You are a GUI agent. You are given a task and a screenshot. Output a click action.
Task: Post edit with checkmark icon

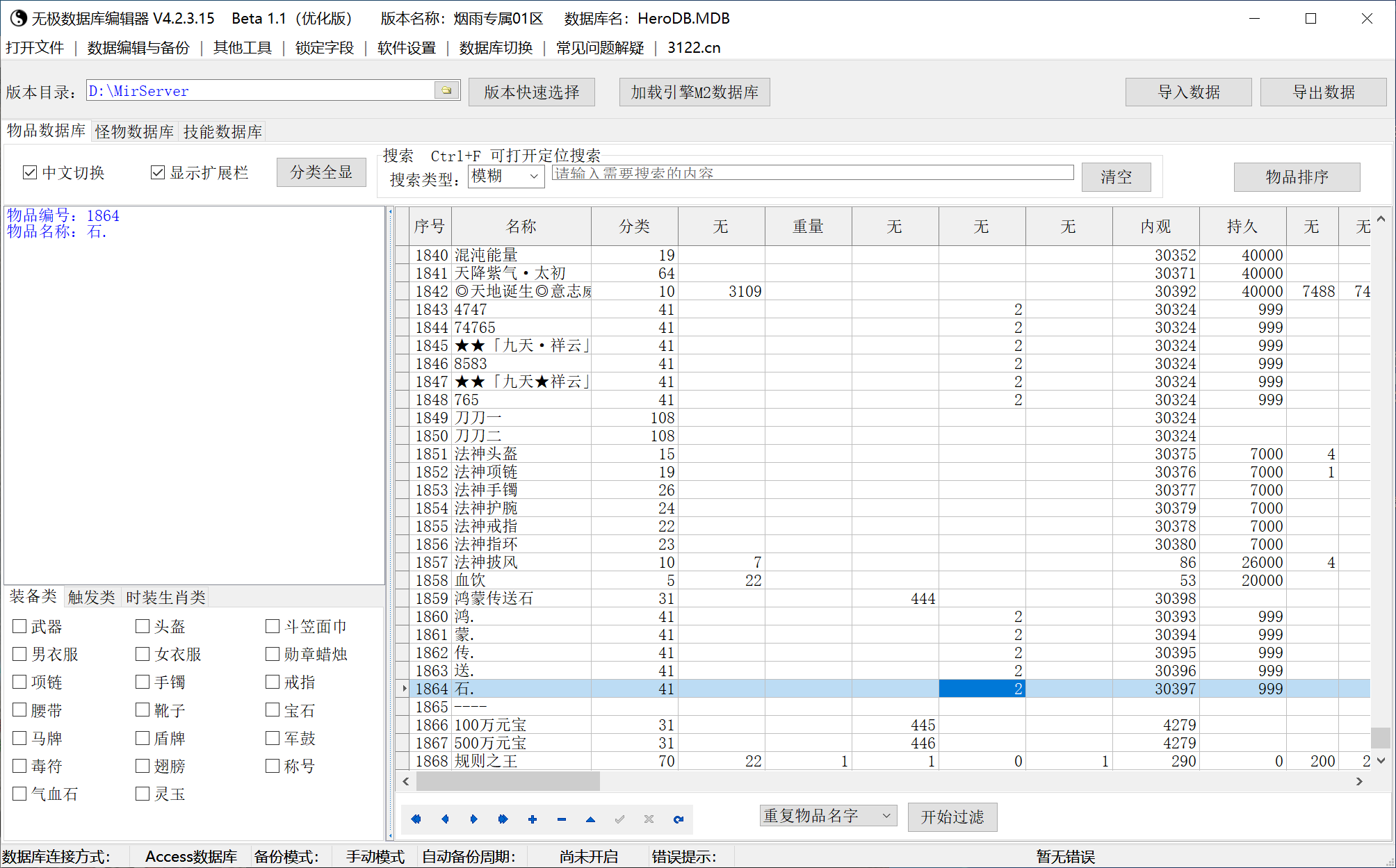click(x=619, y=819)
